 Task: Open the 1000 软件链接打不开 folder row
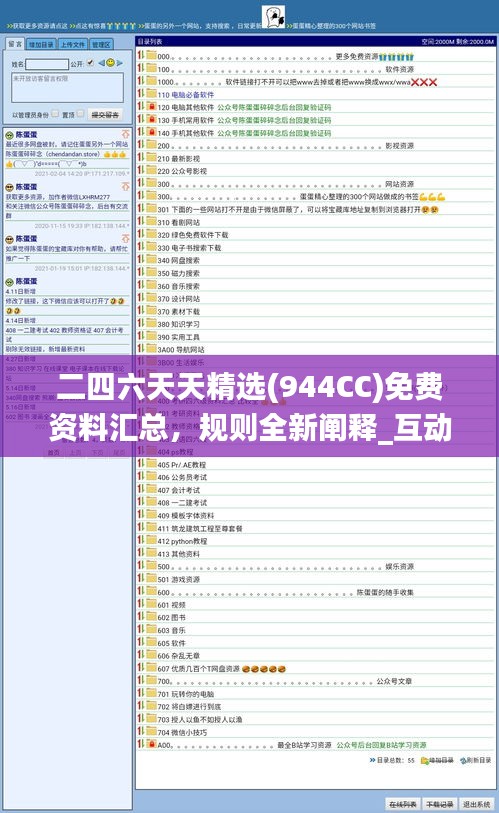coord(297,82)
